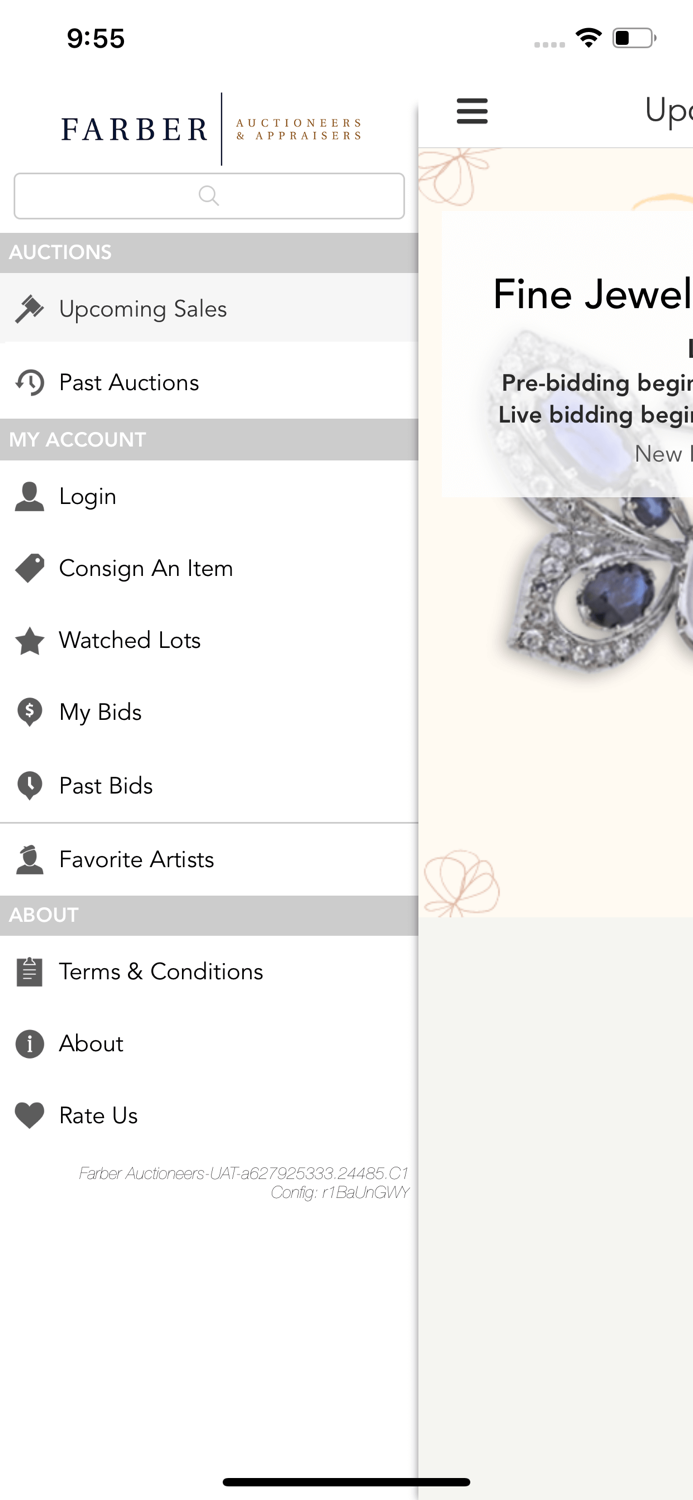Tap the clock pin icon for Past Bids

pos(30,786)
